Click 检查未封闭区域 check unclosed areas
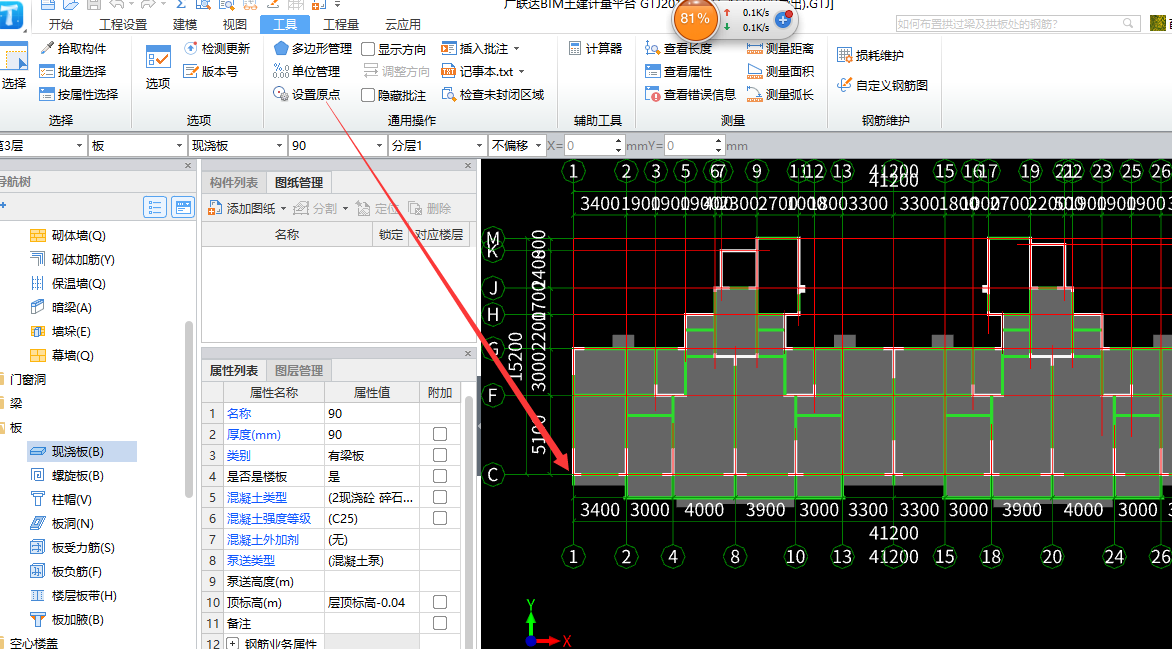The image size is (1172, 649). tap(493, 95)
